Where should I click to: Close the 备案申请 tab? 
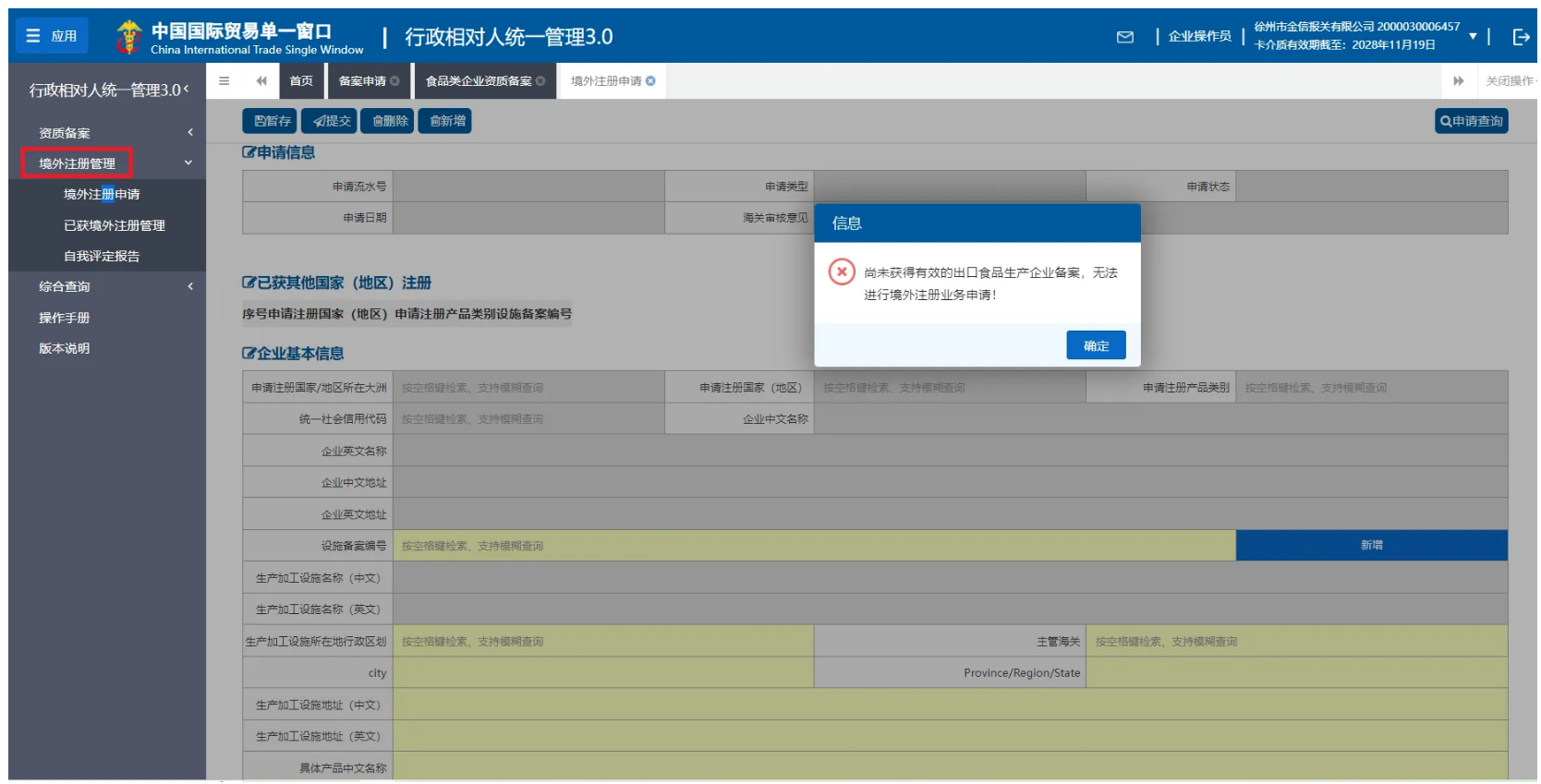(x=395, y=81)
